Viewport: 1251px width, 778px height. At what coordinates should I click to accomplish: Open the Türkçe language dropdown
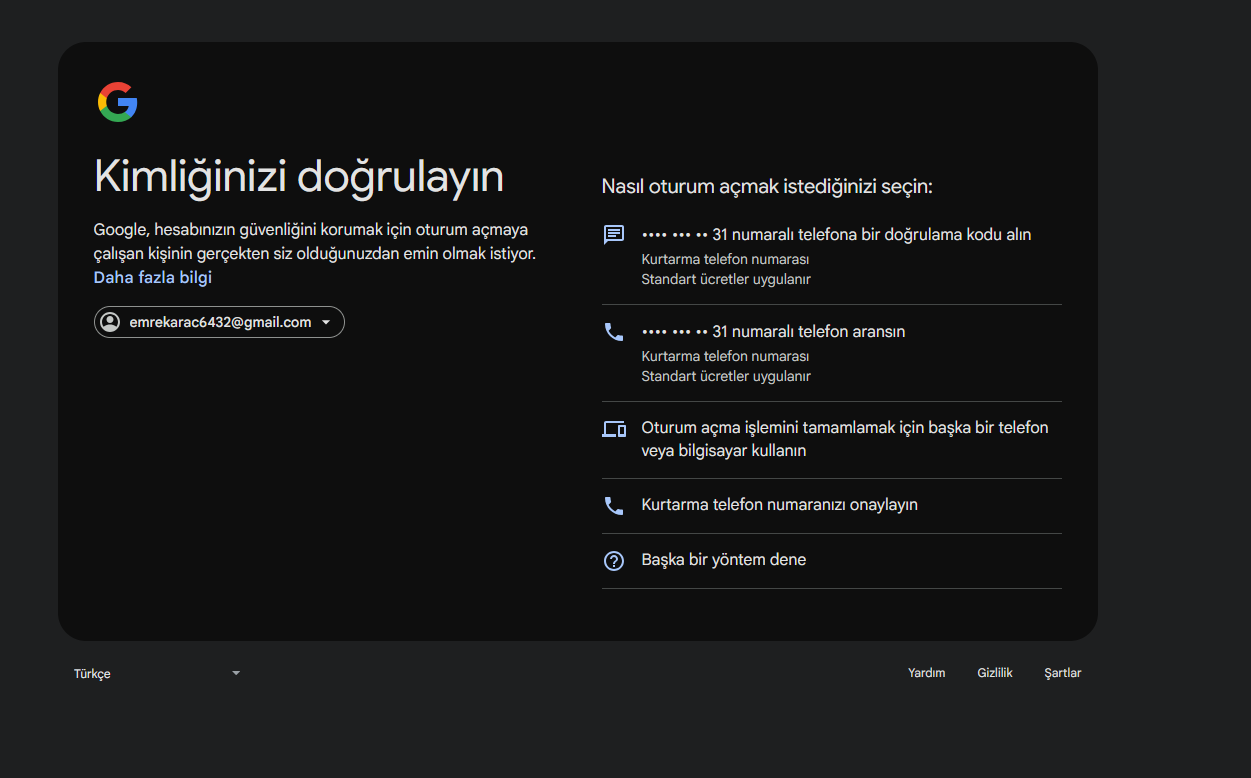[x=157, y=673]
